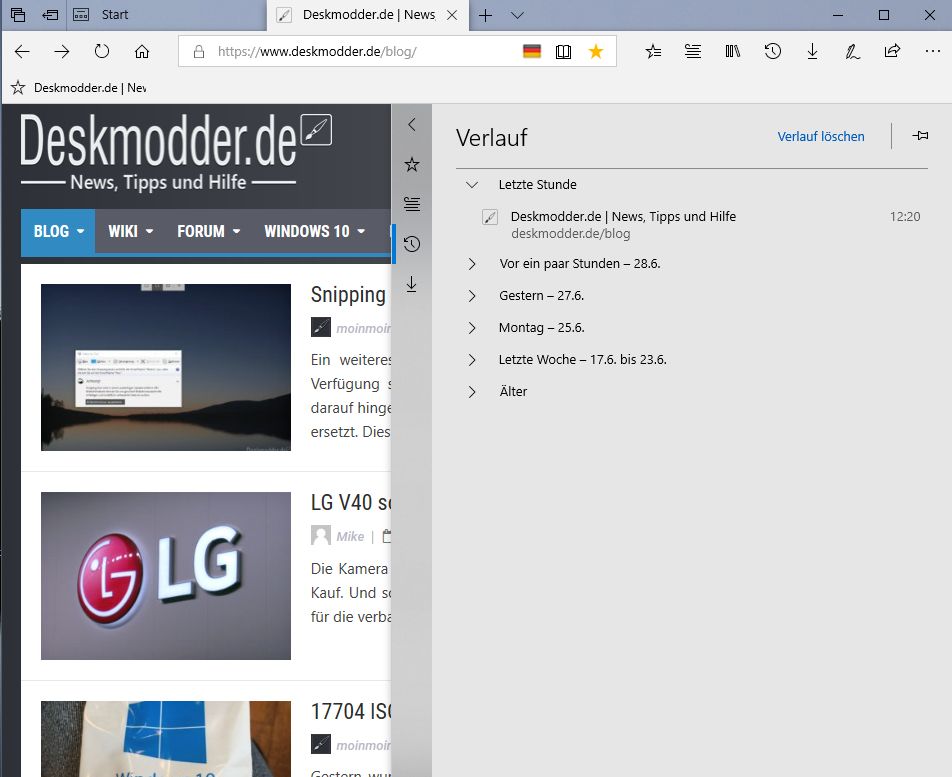Open the WIKI menu on the website

pos(131,231)
